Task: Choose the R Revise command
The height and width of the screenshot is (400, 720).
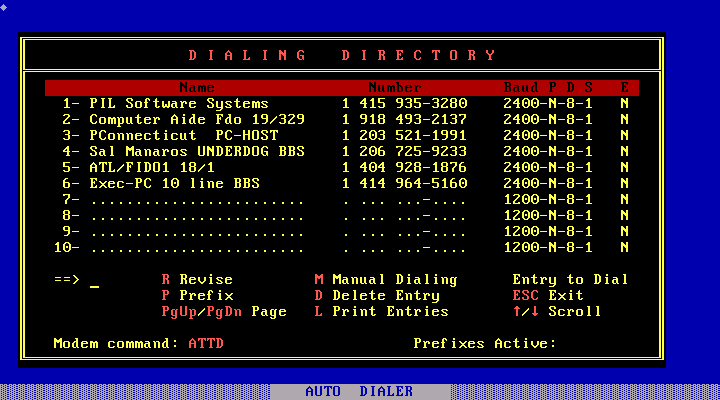Action: [197, 280]
